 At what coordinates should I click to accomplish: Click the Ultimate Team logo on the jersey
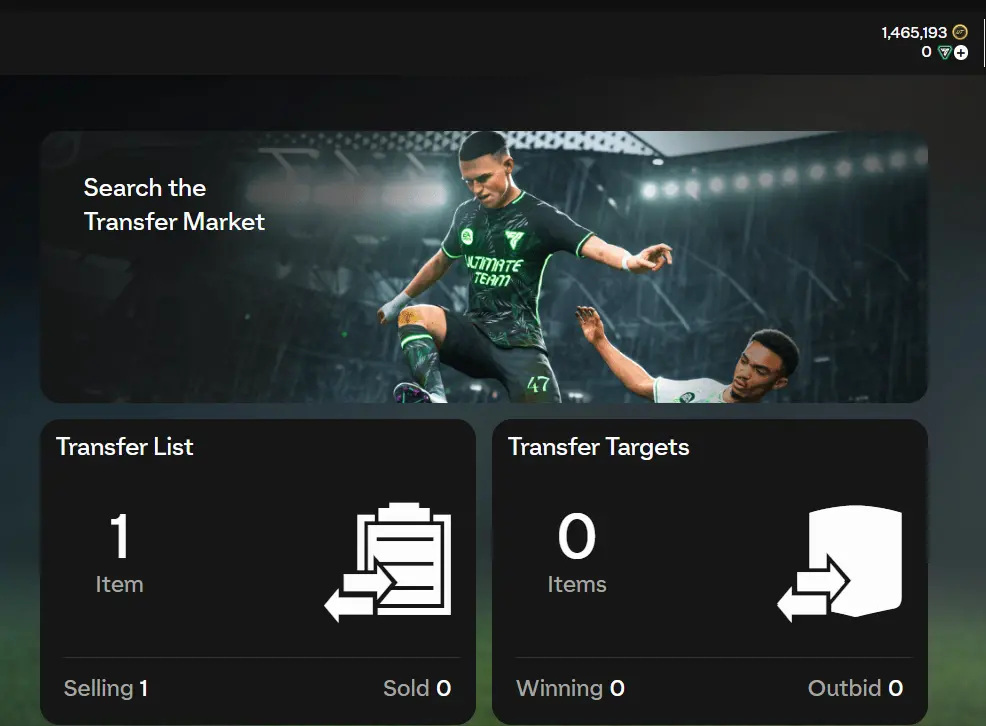[x=494, y=271]
